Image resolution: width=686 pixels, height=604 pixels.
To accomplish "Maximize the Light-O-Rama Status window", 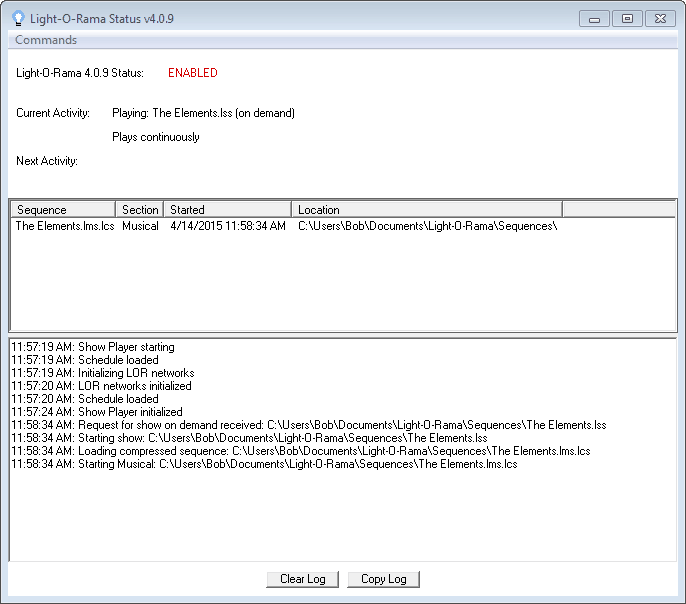I will point(627,18).
